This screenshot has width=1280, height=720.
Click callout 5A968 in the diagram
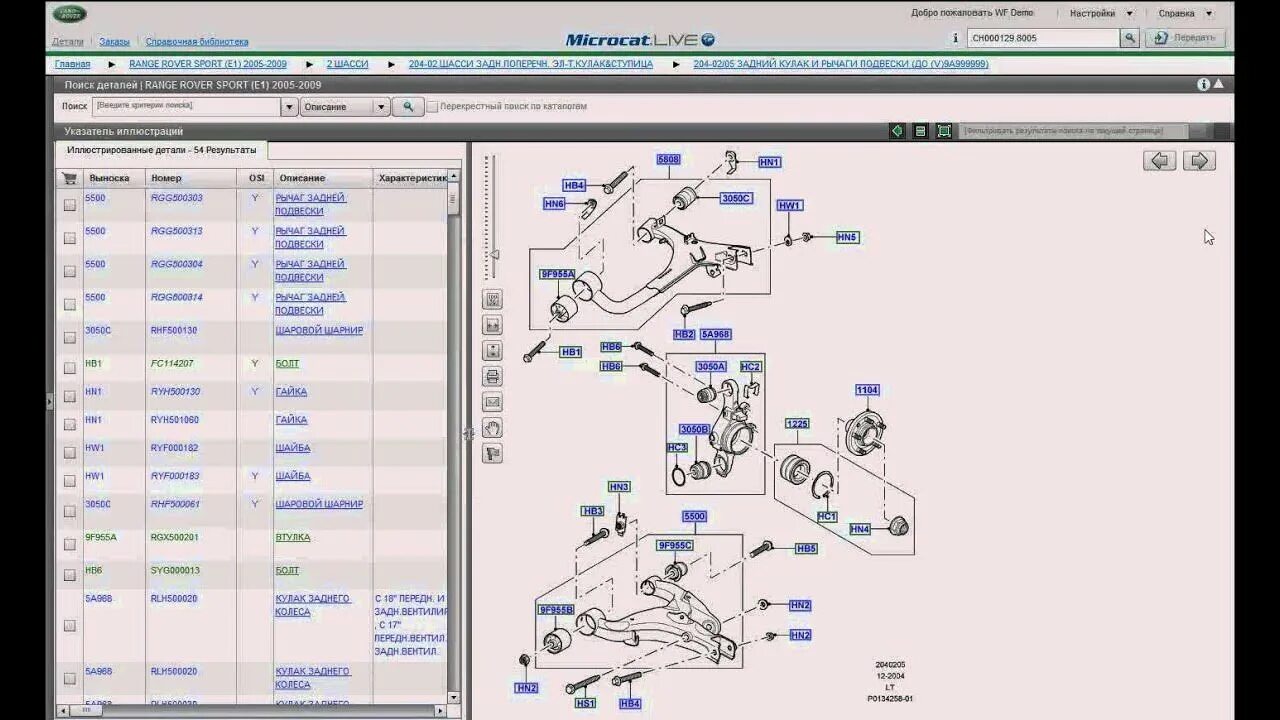[715, 335]
